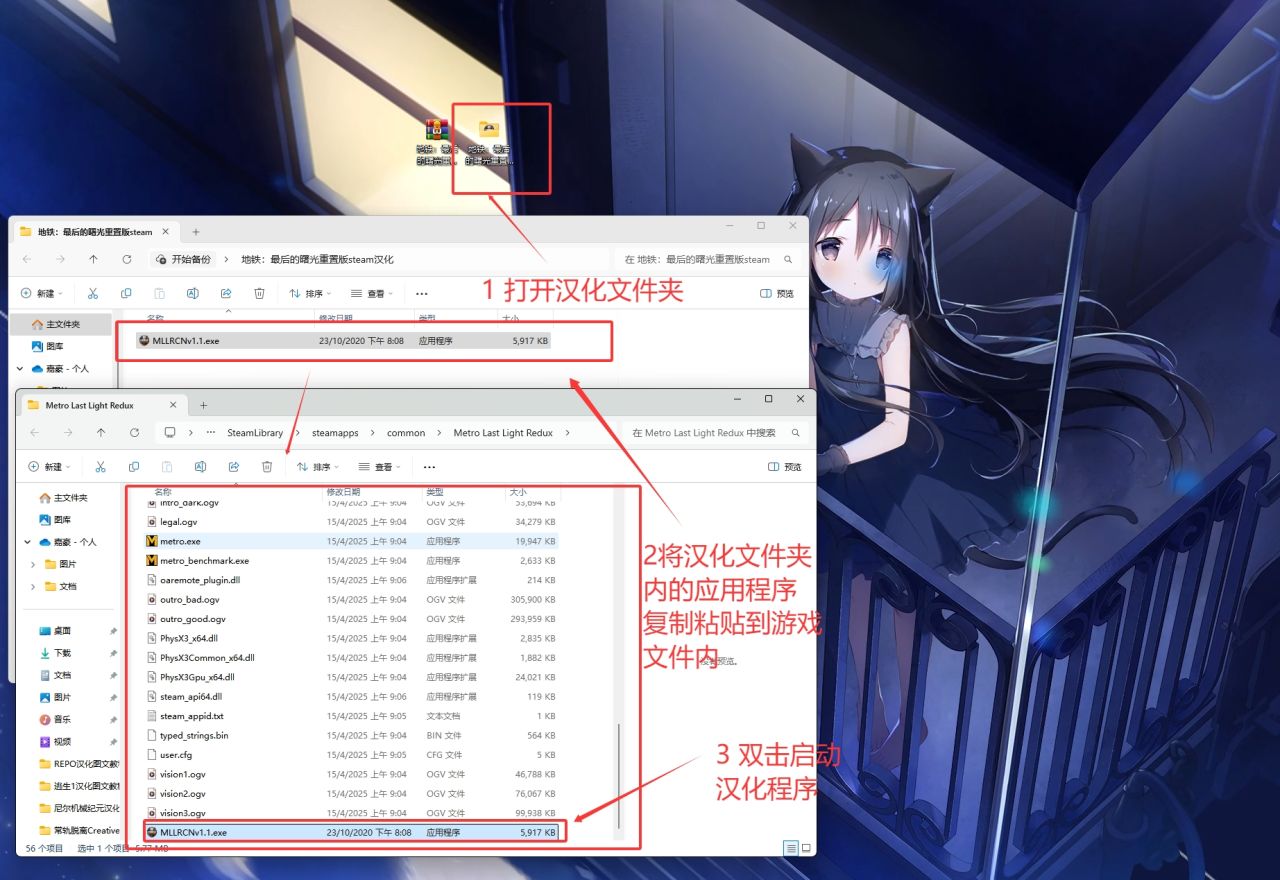Open 新建 dropdown in Metro Last Light Redux window
Viewport: 1280px width, 880px height.
point(49,467)
